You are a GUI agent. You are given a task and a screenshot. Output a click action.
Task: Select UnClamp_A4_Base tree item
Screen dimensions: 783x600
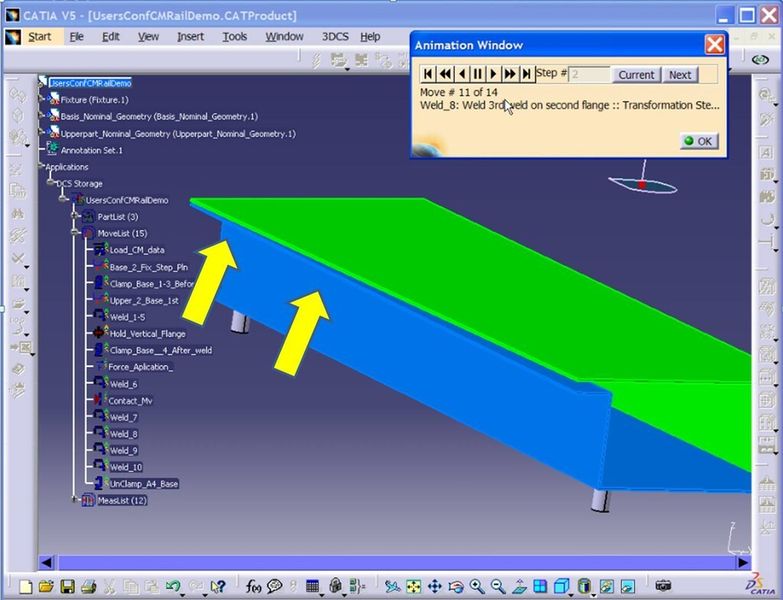(x=144, y=484)
